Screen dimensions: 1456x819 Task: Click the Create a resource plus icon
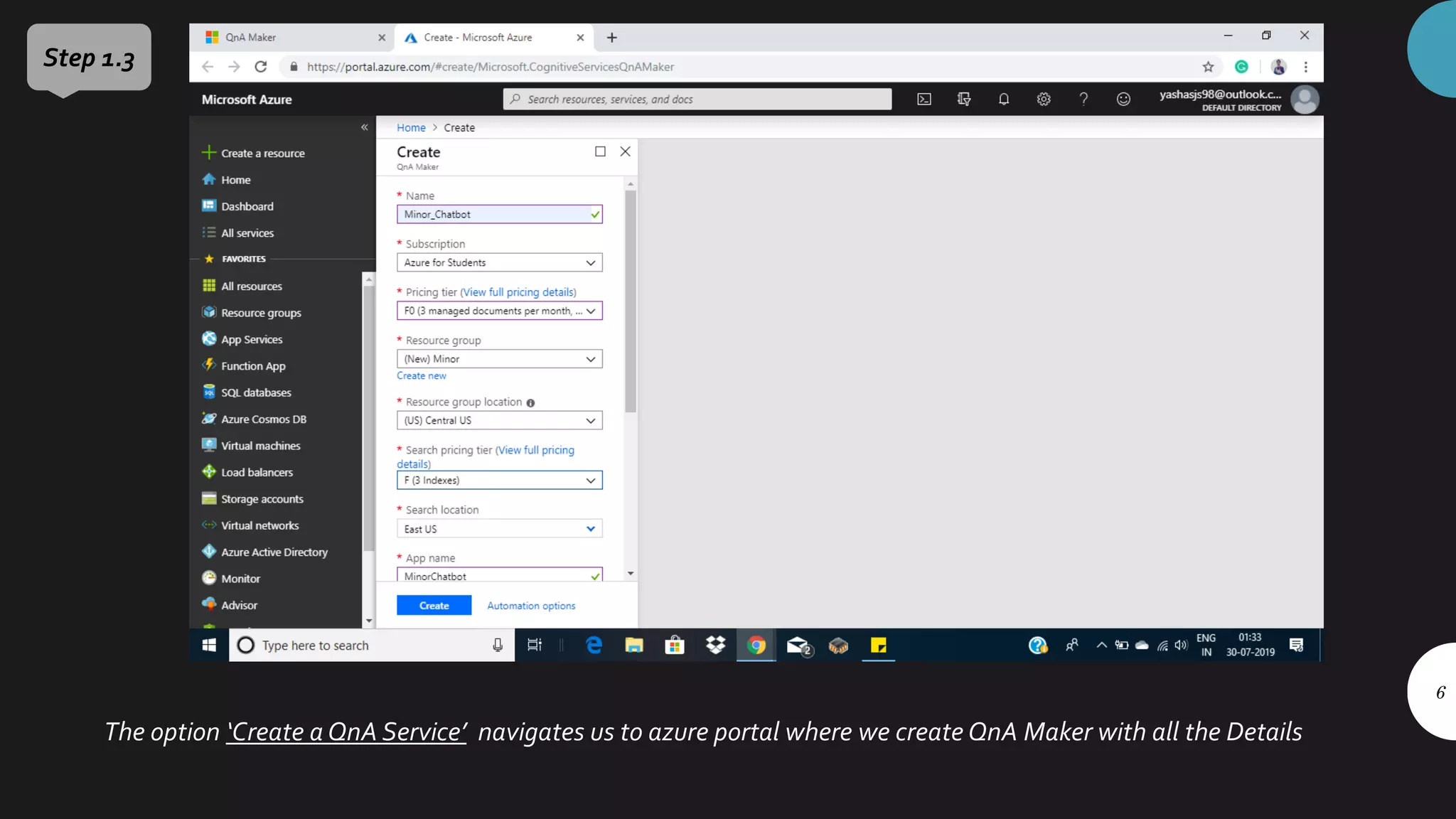[209, 153]
